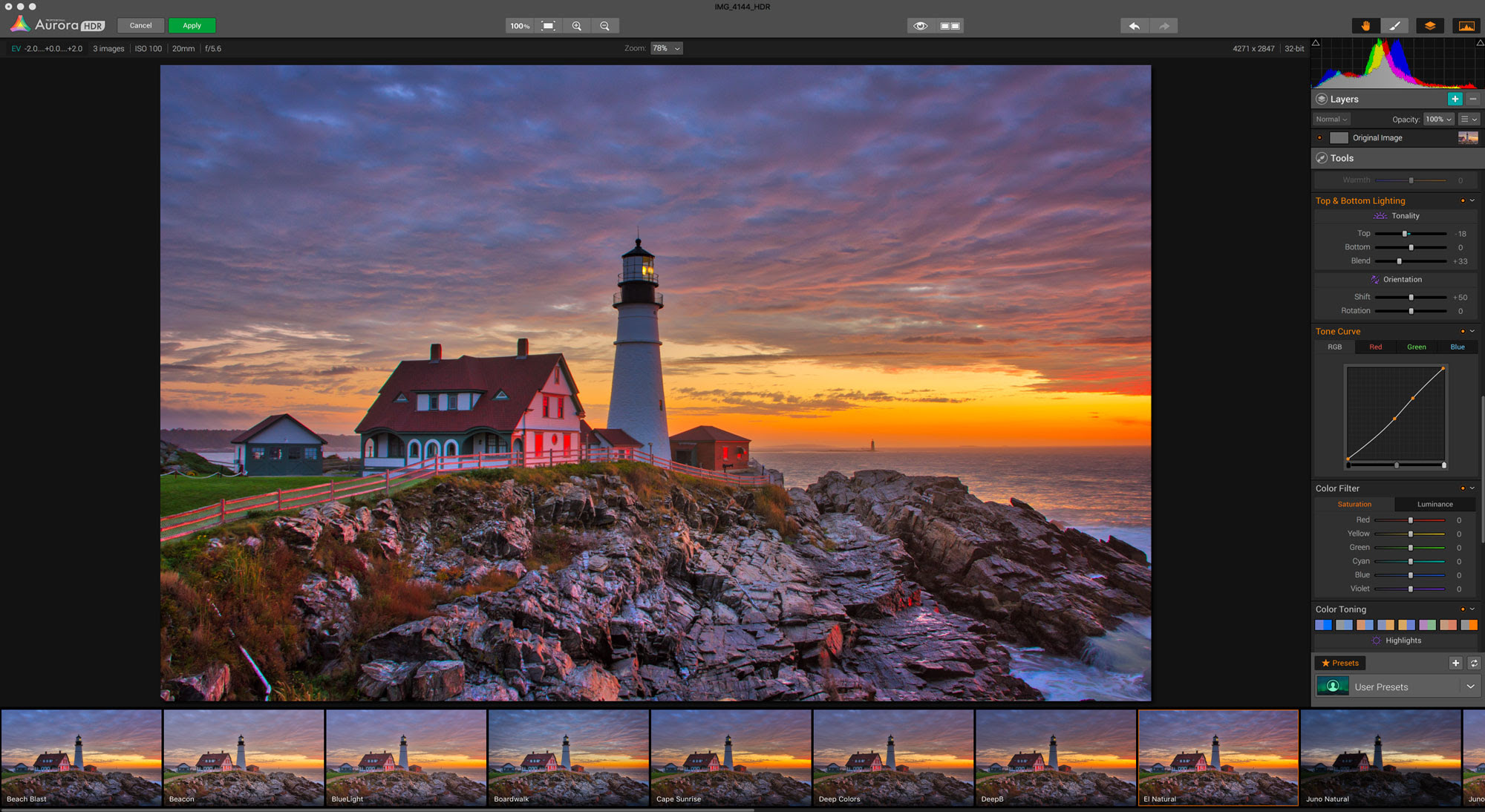
Task: Open the Zoom 78% dropdown
Action: click(667, 48)
